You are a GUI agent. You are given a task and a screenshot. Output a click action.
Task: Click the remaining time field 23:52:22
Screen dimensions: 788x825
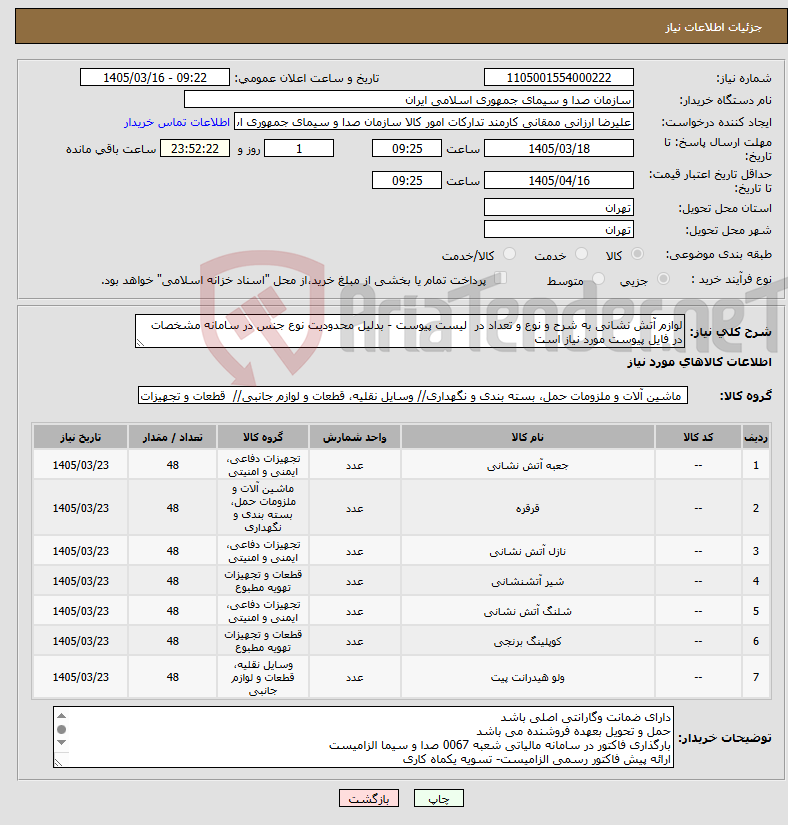click(195, 149)
